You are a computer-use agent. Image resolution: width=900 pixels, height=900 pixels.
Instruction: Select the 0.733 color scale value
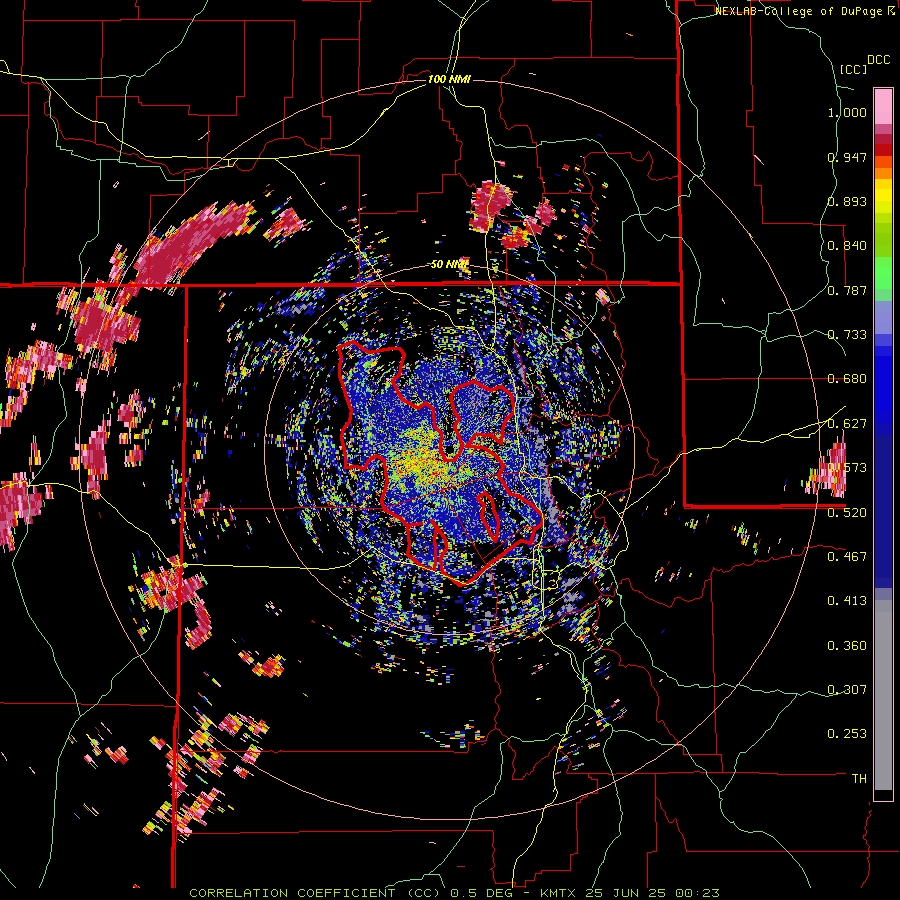tap(847, 334)
